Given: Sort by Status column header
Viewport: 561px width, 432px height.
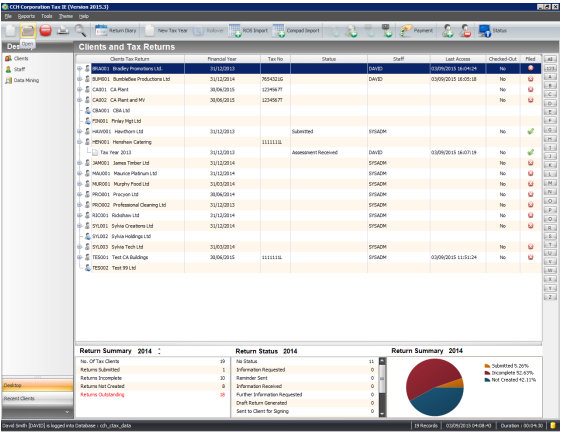Looking at the screenshot, I should click(329, 59).
